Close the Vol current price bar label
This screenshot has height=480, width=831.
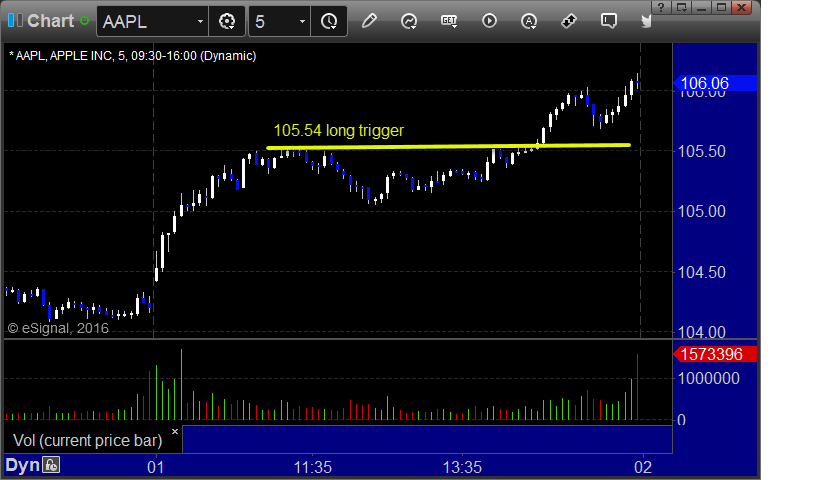(x=175, y=431)
